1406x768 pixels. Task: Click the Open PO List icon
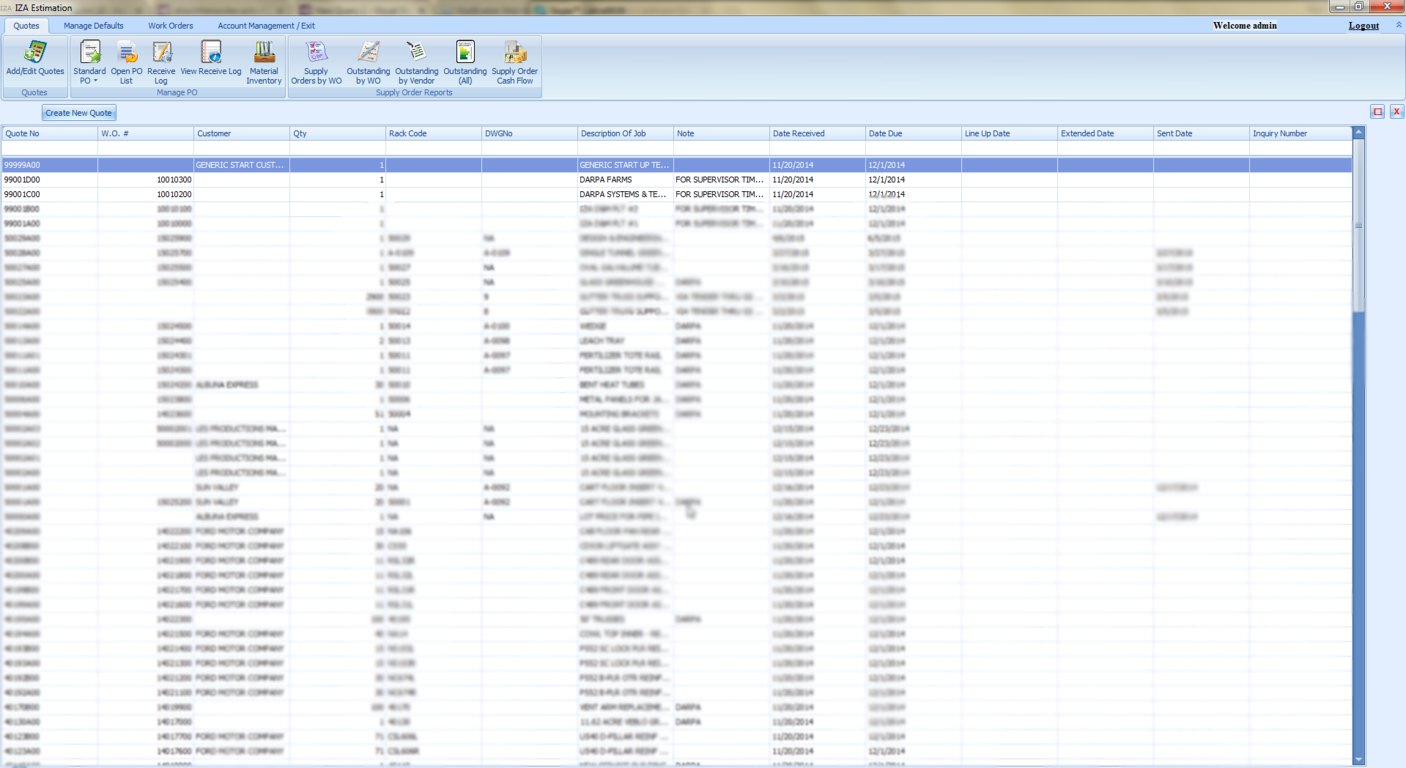126,60
